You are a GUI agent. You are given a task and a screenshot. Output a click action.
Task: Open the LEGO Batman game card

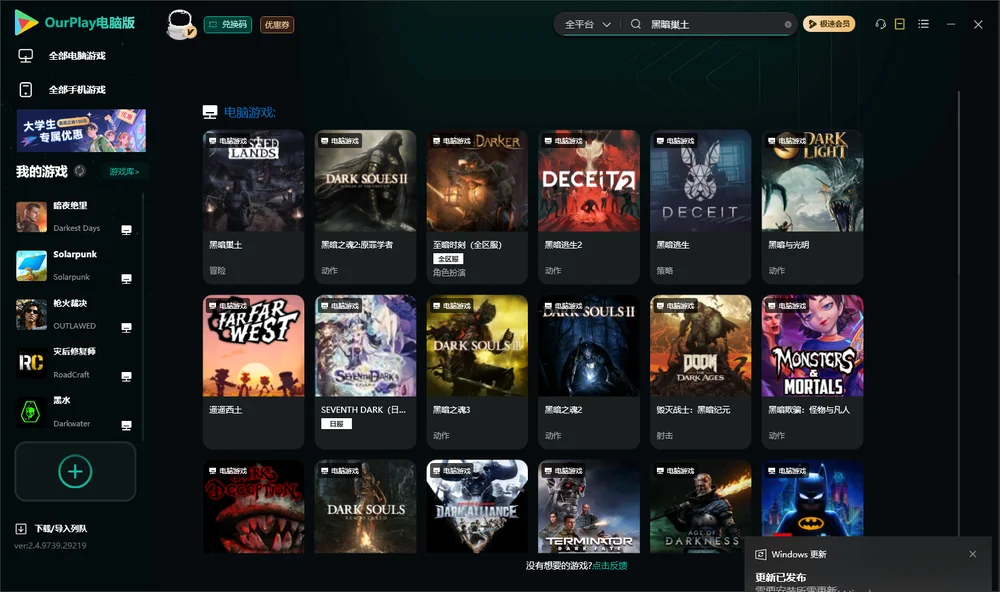[812, 498]
